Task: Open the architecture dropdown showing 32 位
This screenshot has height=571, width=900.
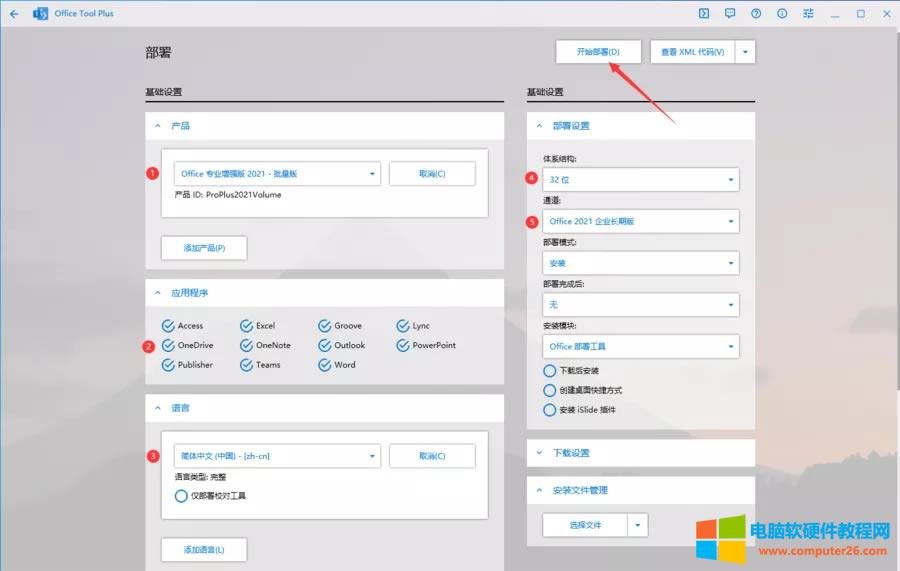Action: (x=640, y=180)
